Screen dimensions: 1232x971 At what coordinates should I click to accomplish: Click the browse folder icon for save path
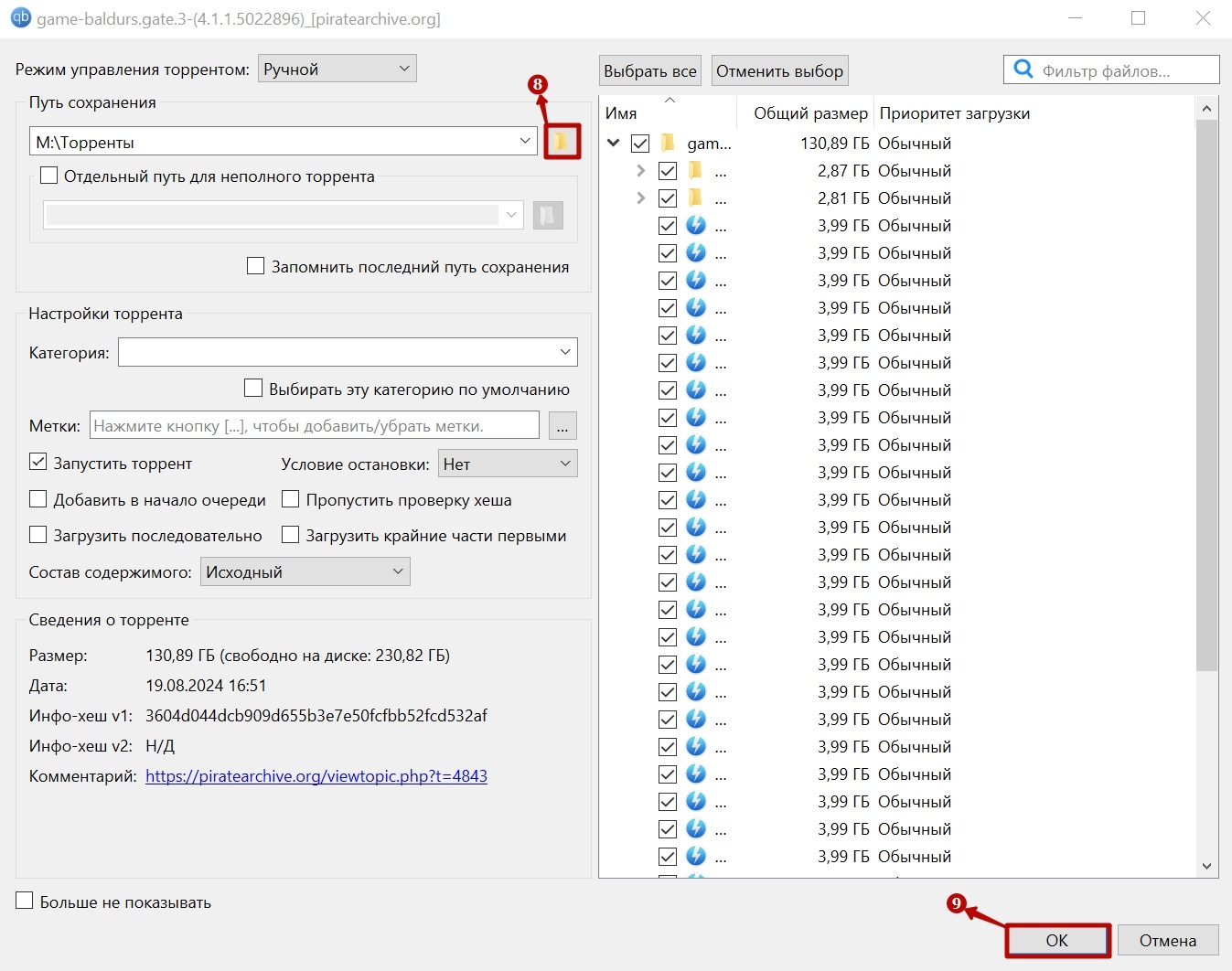[562, 142]
